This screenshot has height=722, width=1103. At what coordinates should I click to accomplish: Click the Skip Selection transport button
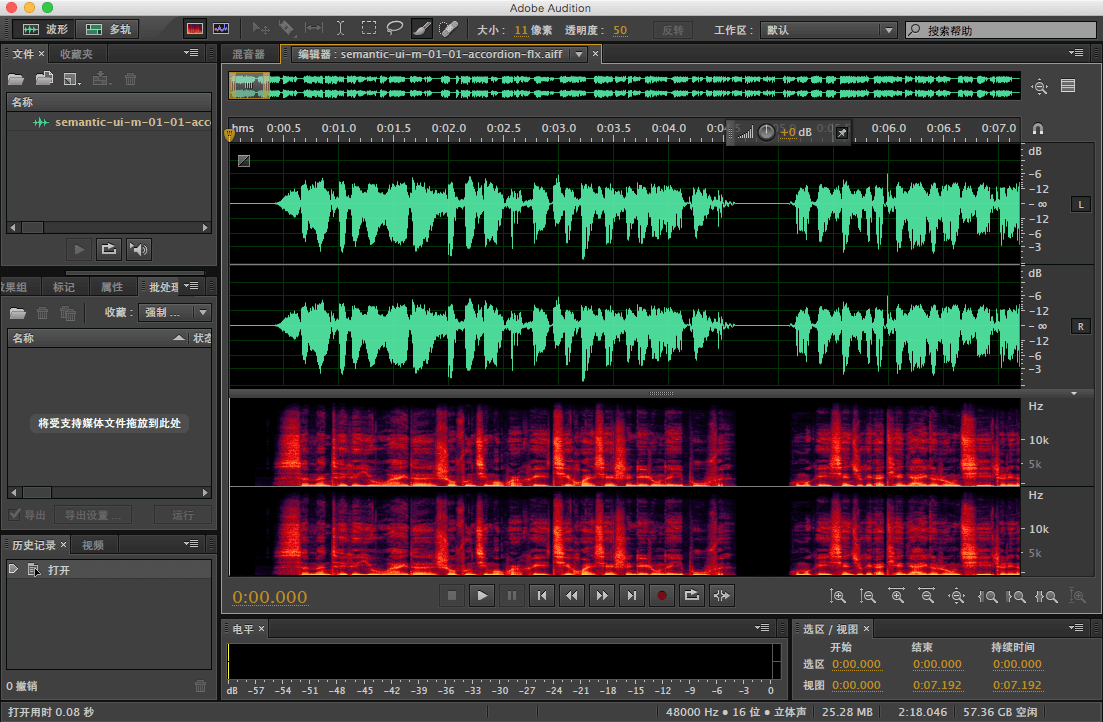point(722,595)
